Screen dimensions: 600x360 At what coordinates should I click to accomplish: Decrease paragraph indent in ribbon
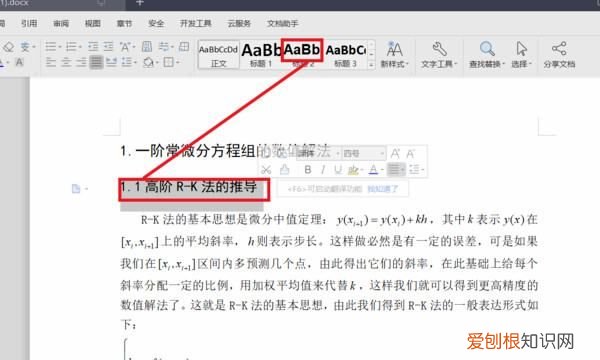click(93, 47)
